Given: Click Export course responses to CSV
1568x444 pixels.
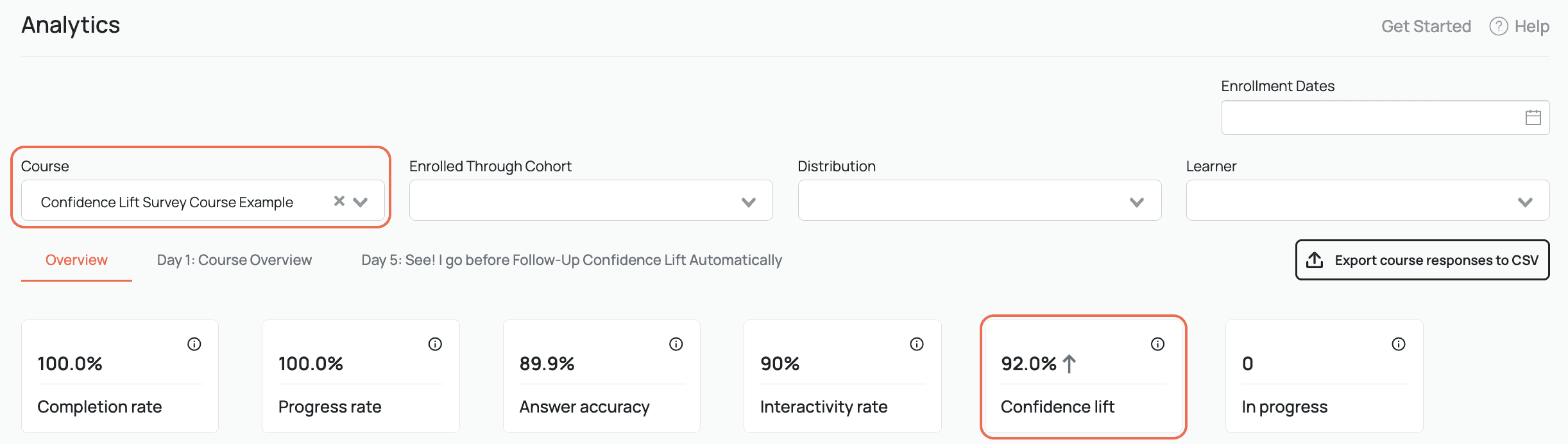Looking at the screenshot, I should tap(1422, 260).
